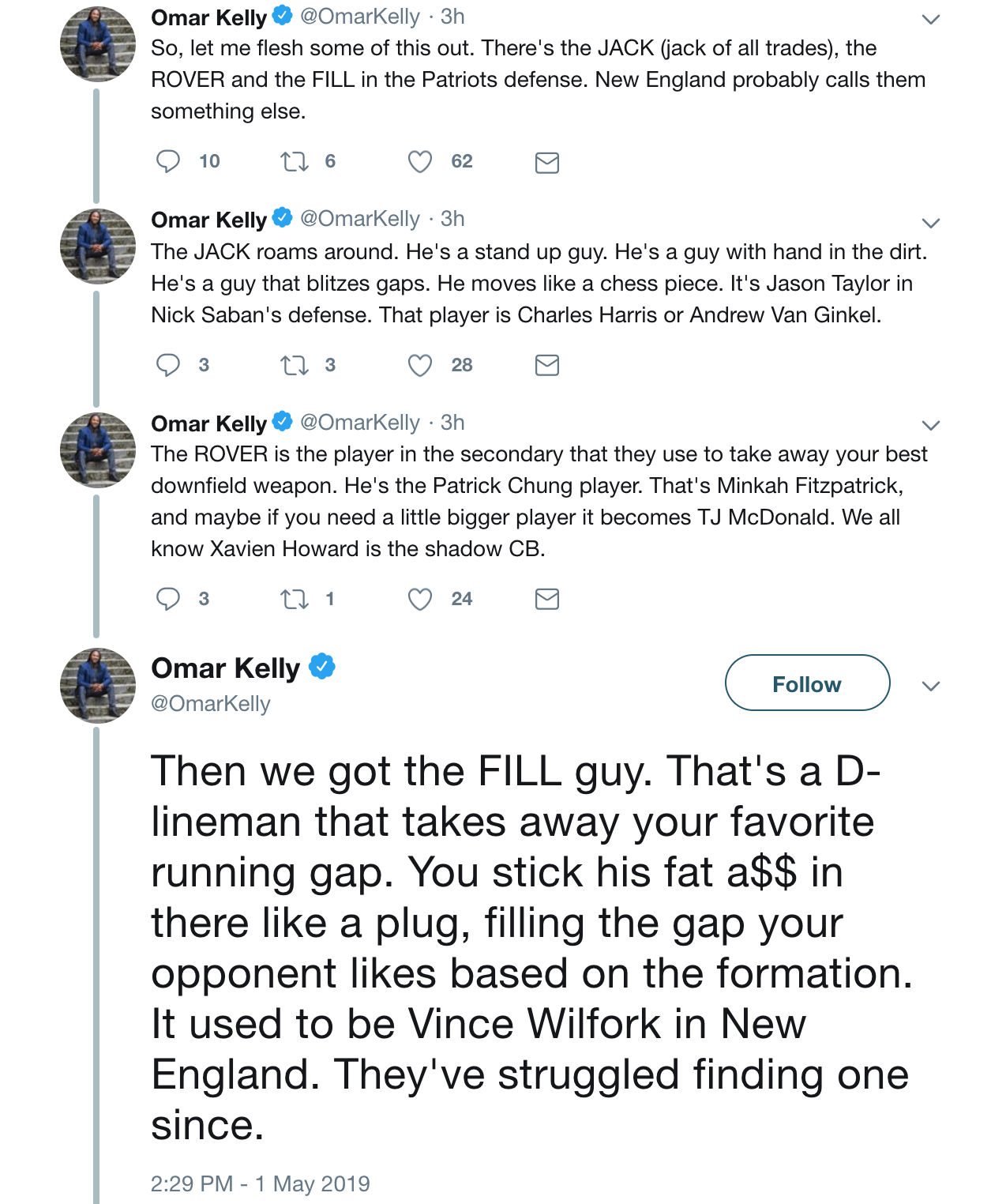Like the tweet with 28 likes
This screenshot has width=1006, height=1204.
pos(419,365)
